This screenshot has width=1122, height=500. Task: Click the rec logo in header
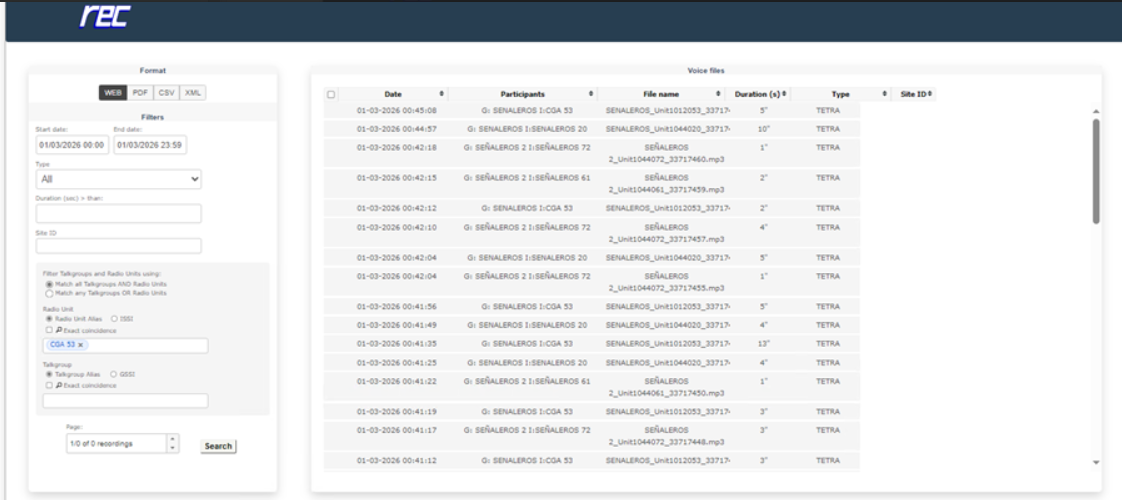pyautogui.click(x=104, y=16)
